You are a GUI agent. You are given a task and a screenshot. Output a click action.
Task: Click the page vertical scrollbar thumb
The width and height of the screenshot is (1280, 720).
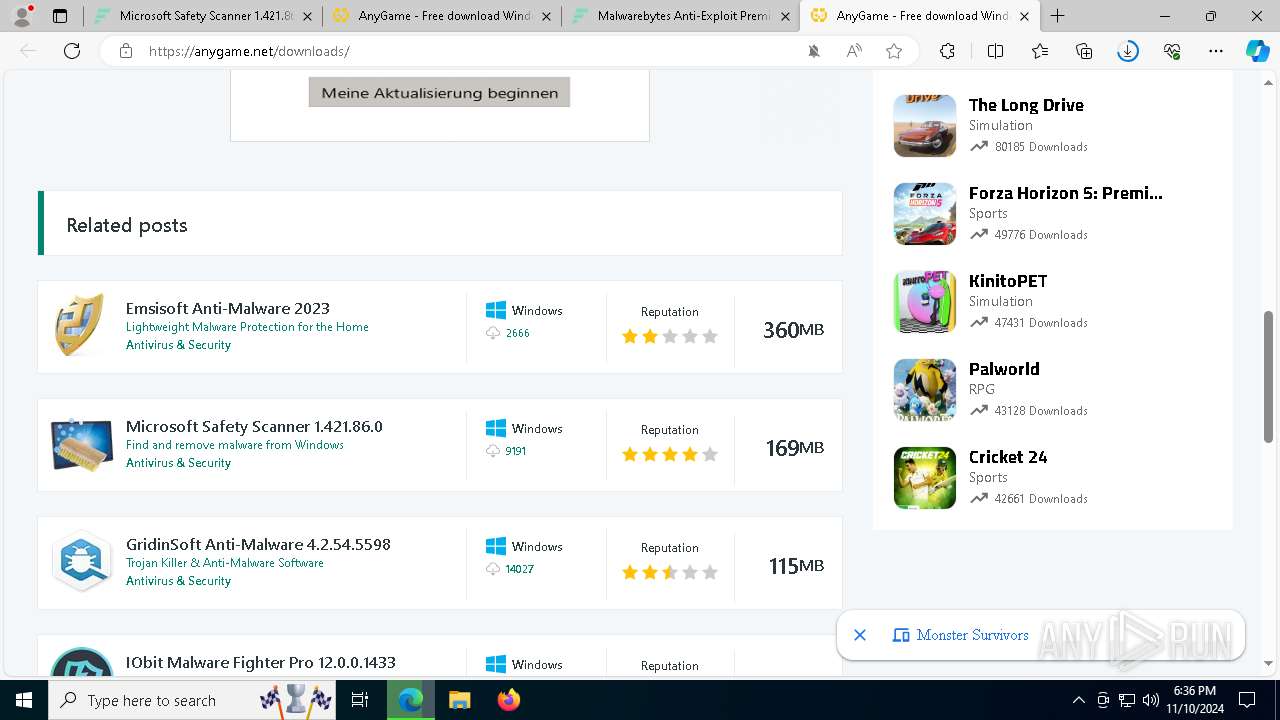(x=1269, y=376)
